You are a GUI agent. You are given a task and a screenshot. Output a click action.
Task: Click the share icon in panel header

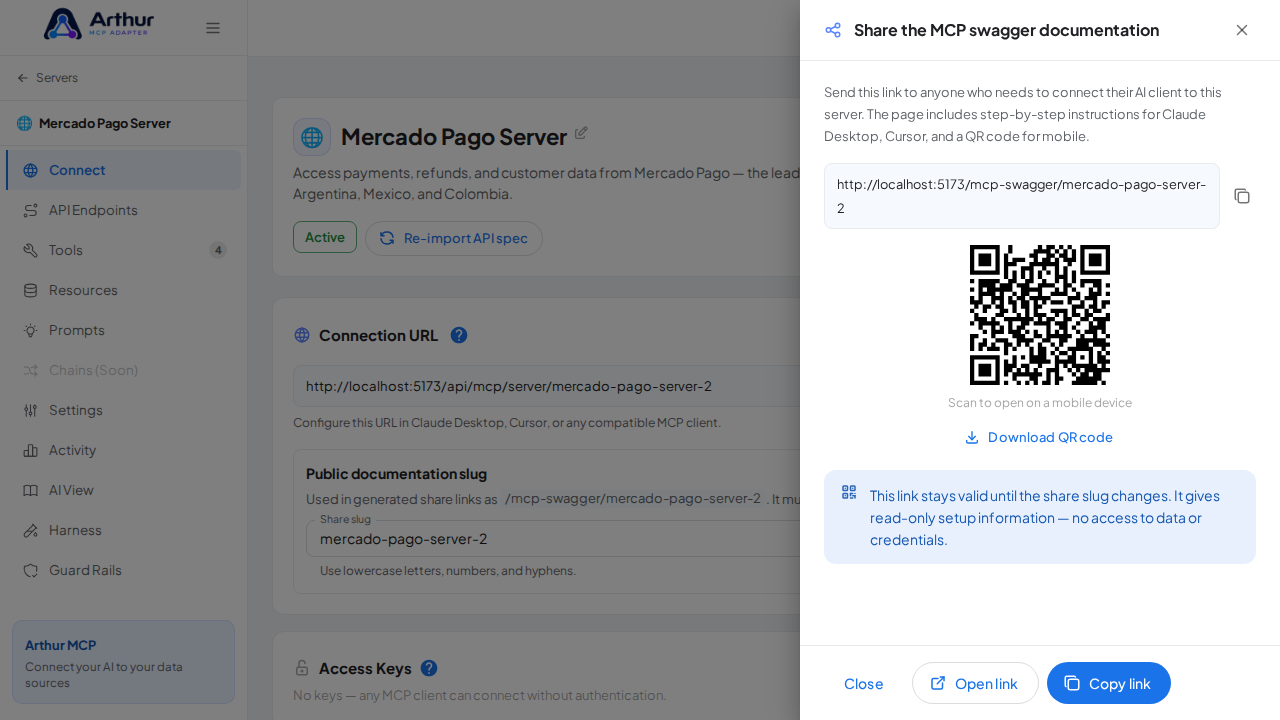click(x=833, y=30)
